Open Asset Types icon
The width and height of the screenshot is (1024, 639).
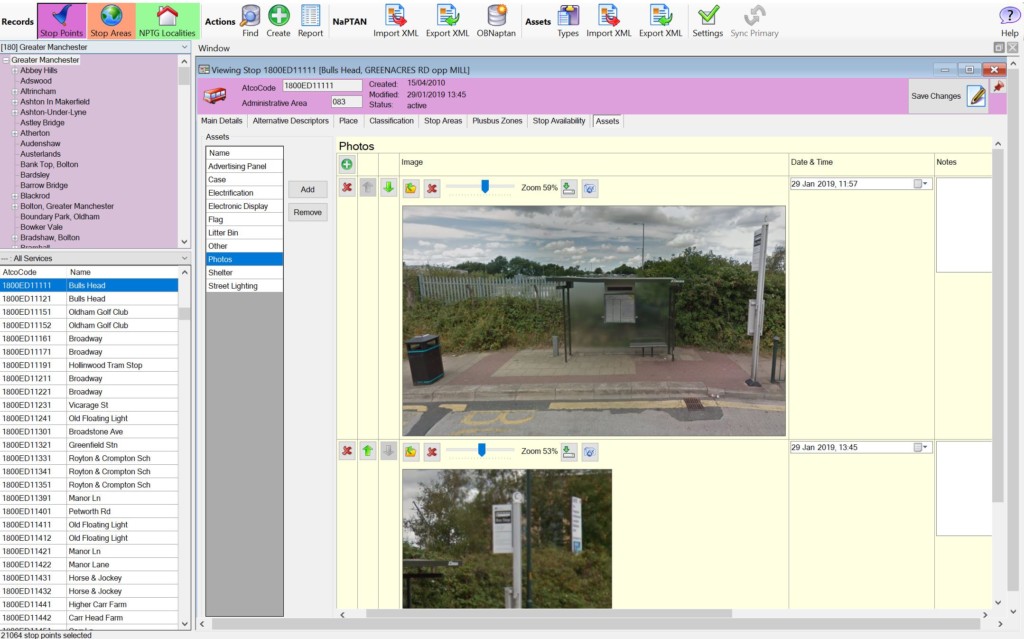(x=568, y=20)
